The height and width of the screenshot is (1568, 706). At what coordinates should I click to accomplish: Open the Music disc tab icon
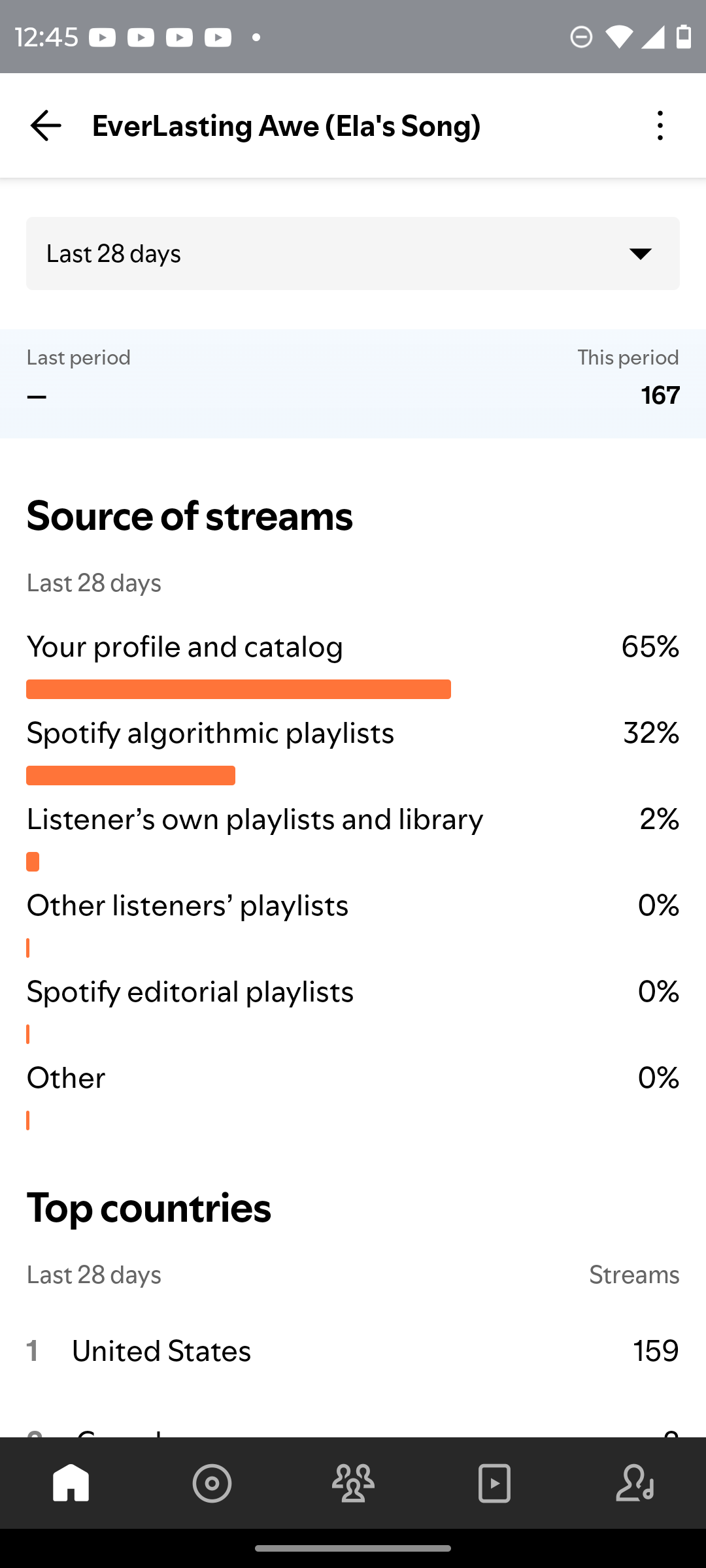[x=212, y=1483]
